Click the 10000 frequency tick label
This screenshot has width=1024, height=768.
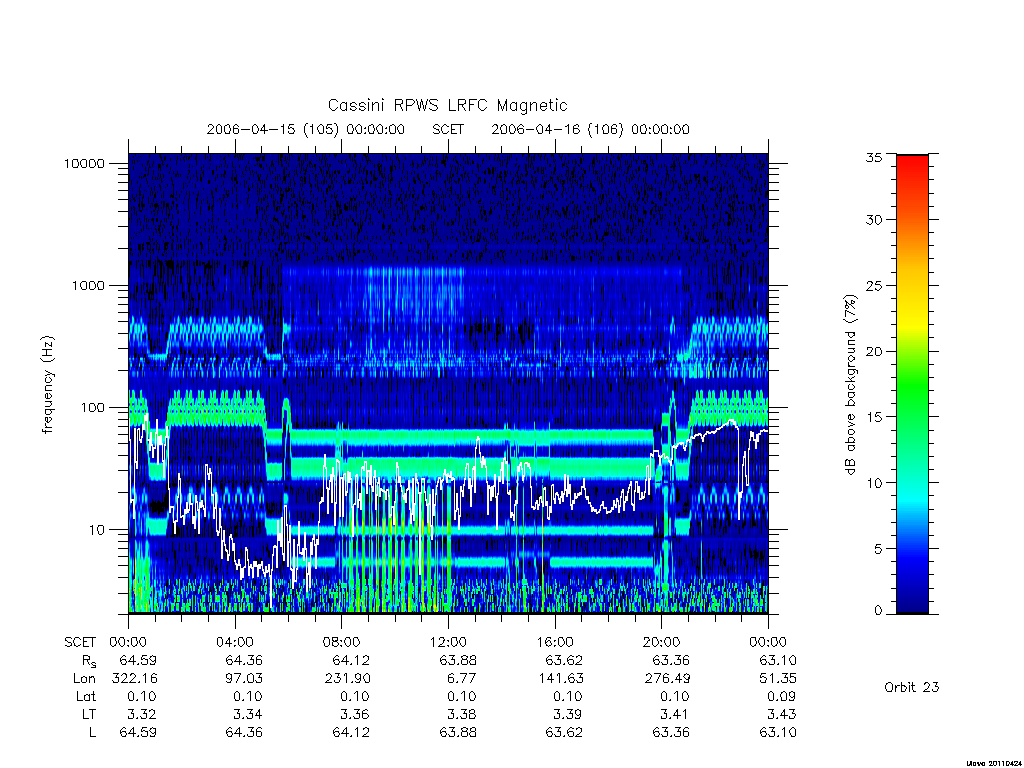pos(84,163)
